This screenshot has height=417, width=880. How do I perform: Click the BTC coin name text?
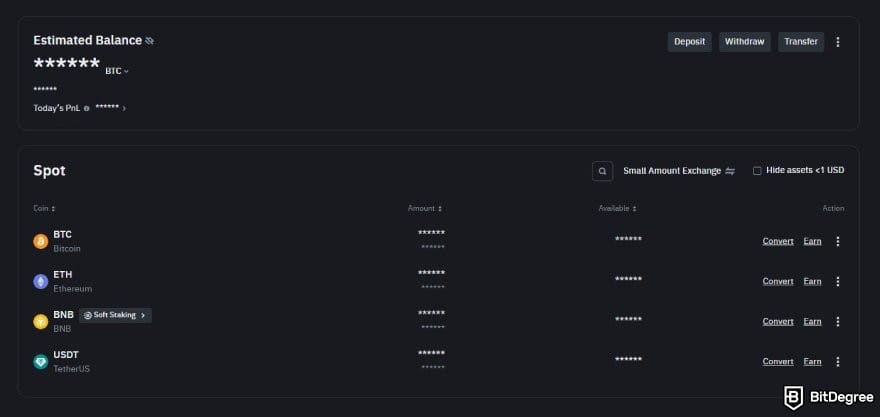point(62,235)
